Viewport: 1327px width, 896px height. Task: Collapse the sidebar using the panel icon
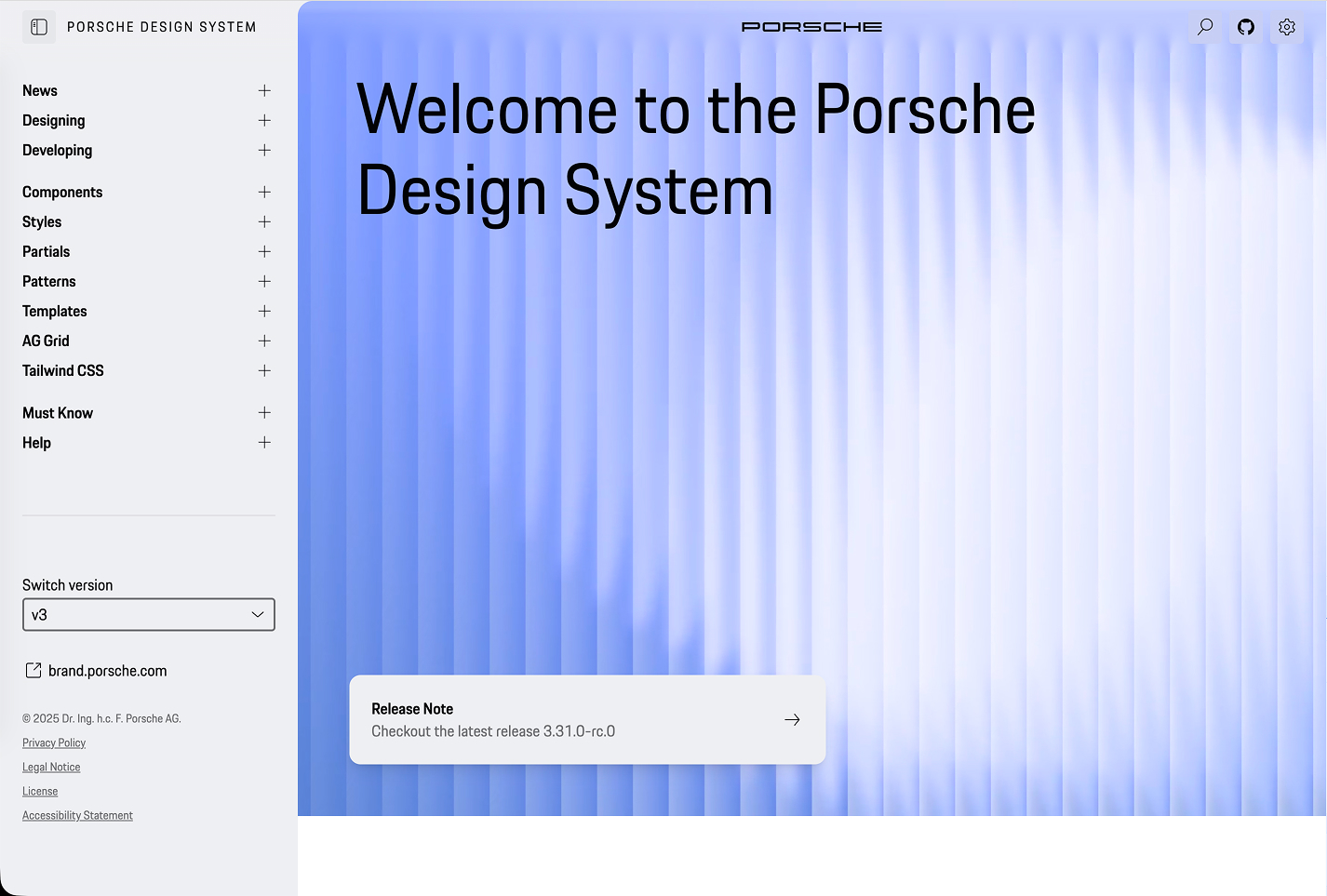(38, 27)
